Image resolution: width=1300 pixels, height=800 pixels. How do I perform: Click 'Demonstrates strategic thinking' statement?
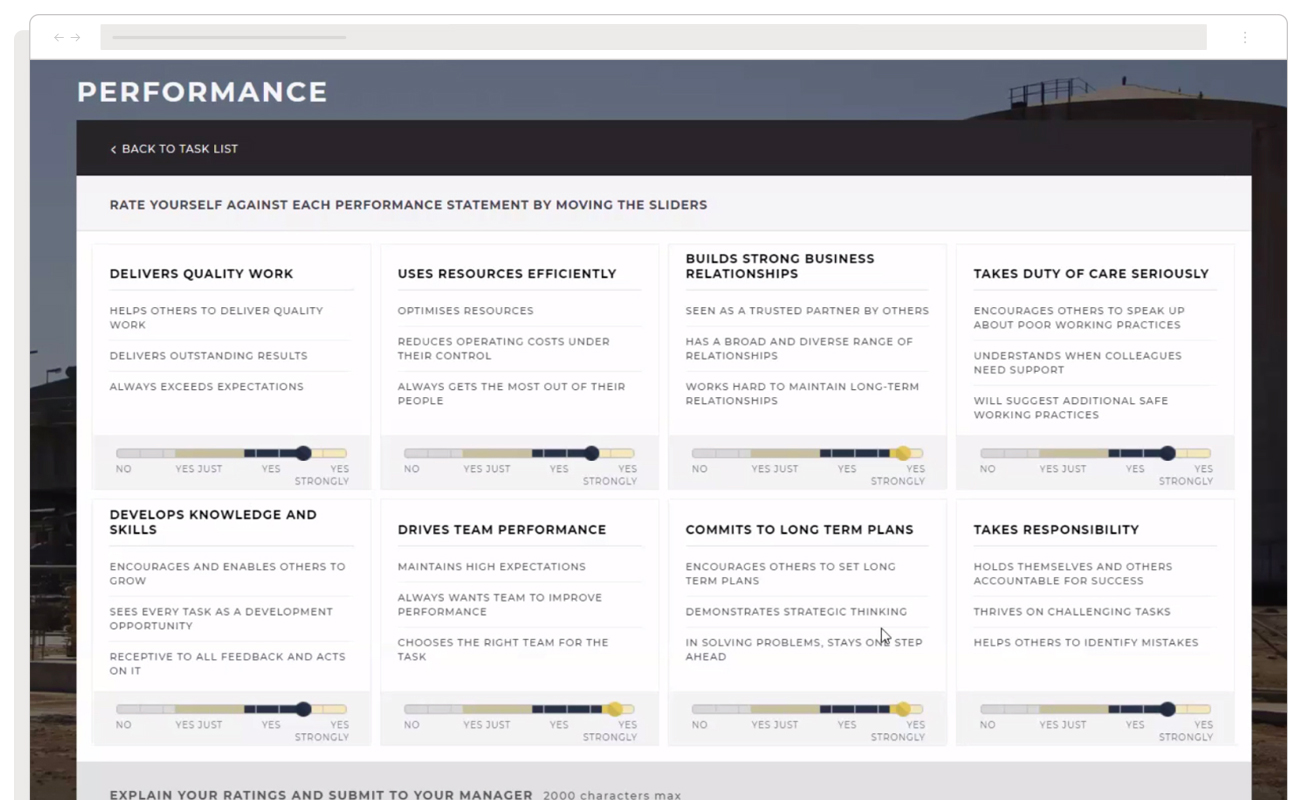796,612
